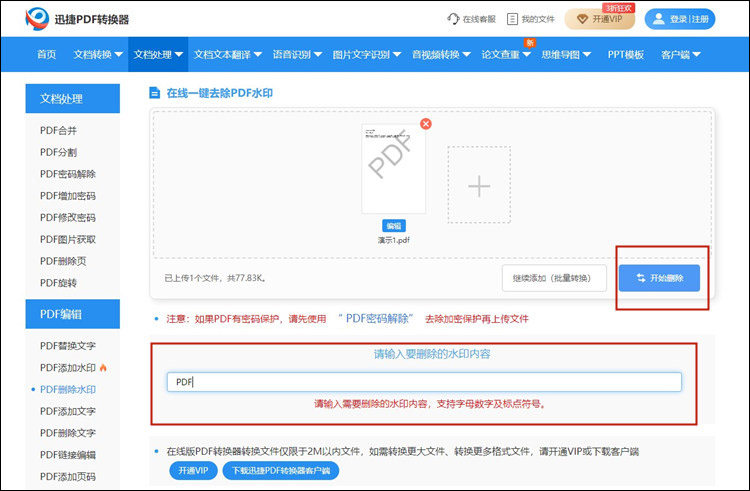Image resolution: width=750 pixels, height=491 pixels.
Task: Go to the 首页 nav item
Action: coord(46,55)
